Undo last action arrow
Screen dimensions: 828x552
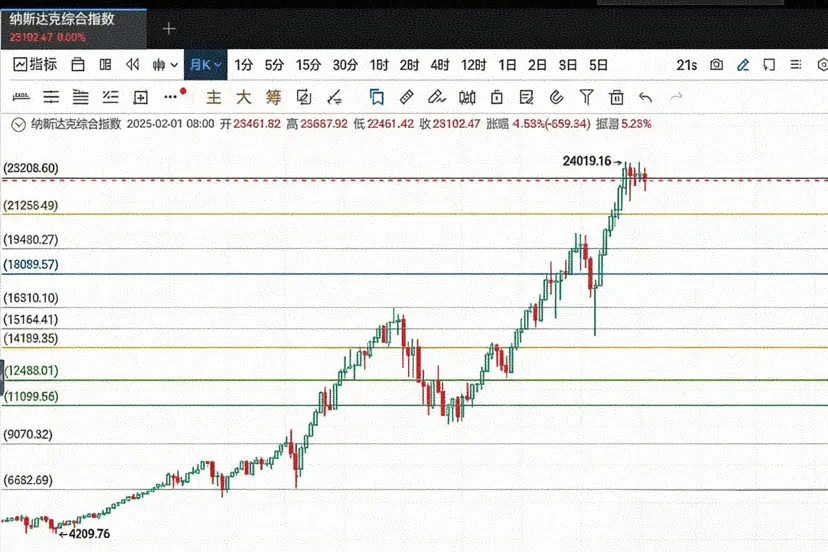645,97
